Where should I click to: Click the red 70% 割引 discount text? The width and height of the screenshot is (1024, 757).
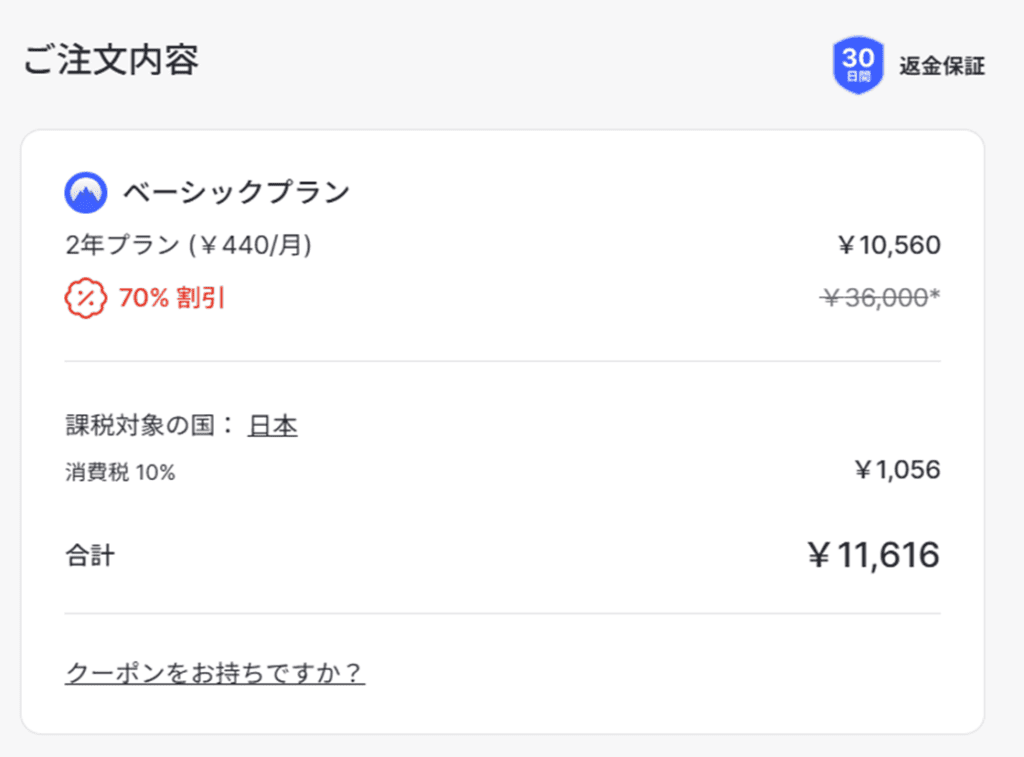point(171,298)
